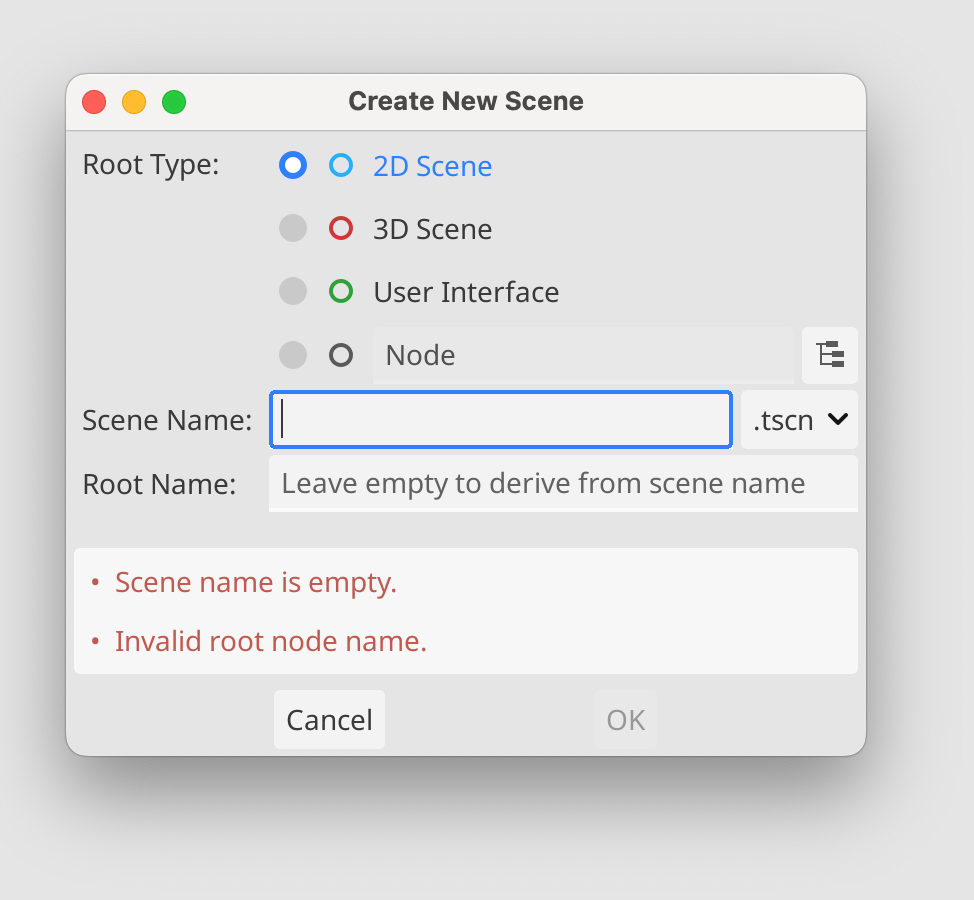Viewport: 974px width, 900px height.
Task: Cancel the Create New Scene dialog
Action: pyautogui.click(x=329, y=719)
